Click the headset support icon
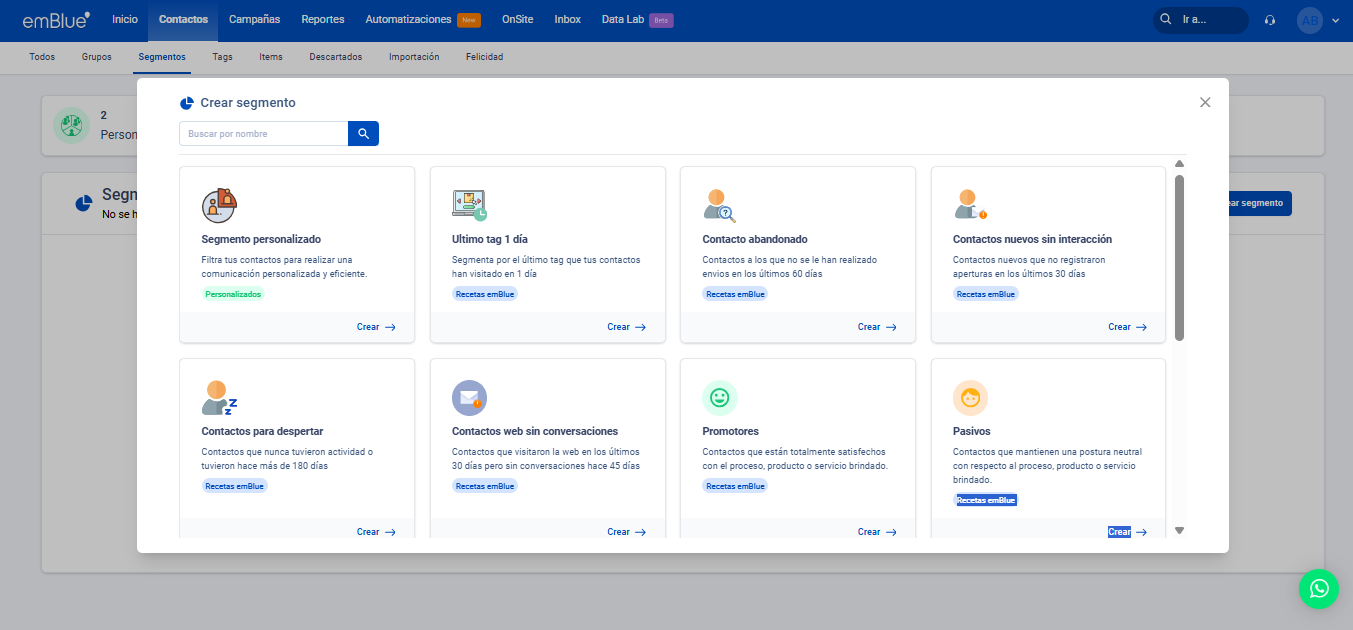 (1270, 20)
